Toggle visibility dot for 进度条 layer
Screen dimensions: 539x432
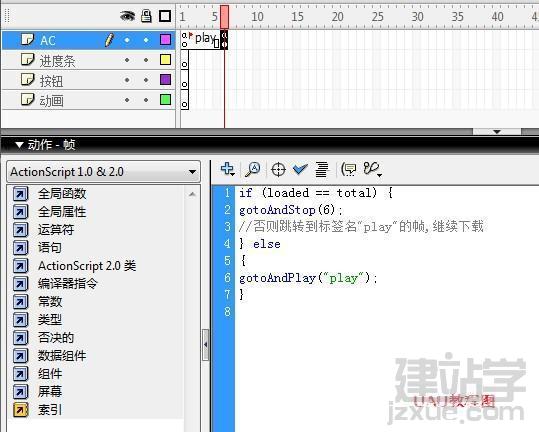[127, 60]
